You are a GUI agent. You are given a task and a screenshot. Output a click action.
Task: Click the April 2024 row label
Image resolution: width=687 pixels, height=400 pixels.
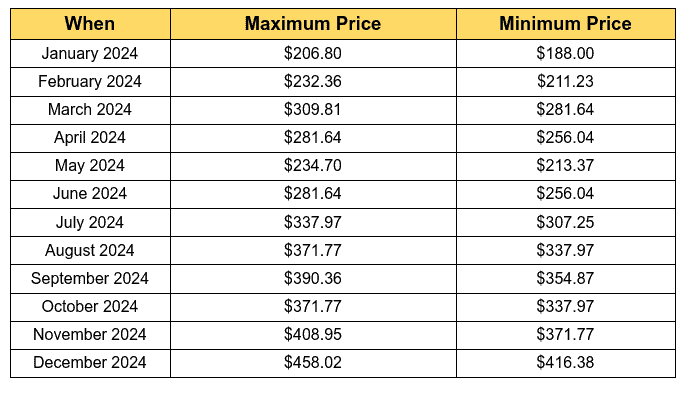(90, 138)
